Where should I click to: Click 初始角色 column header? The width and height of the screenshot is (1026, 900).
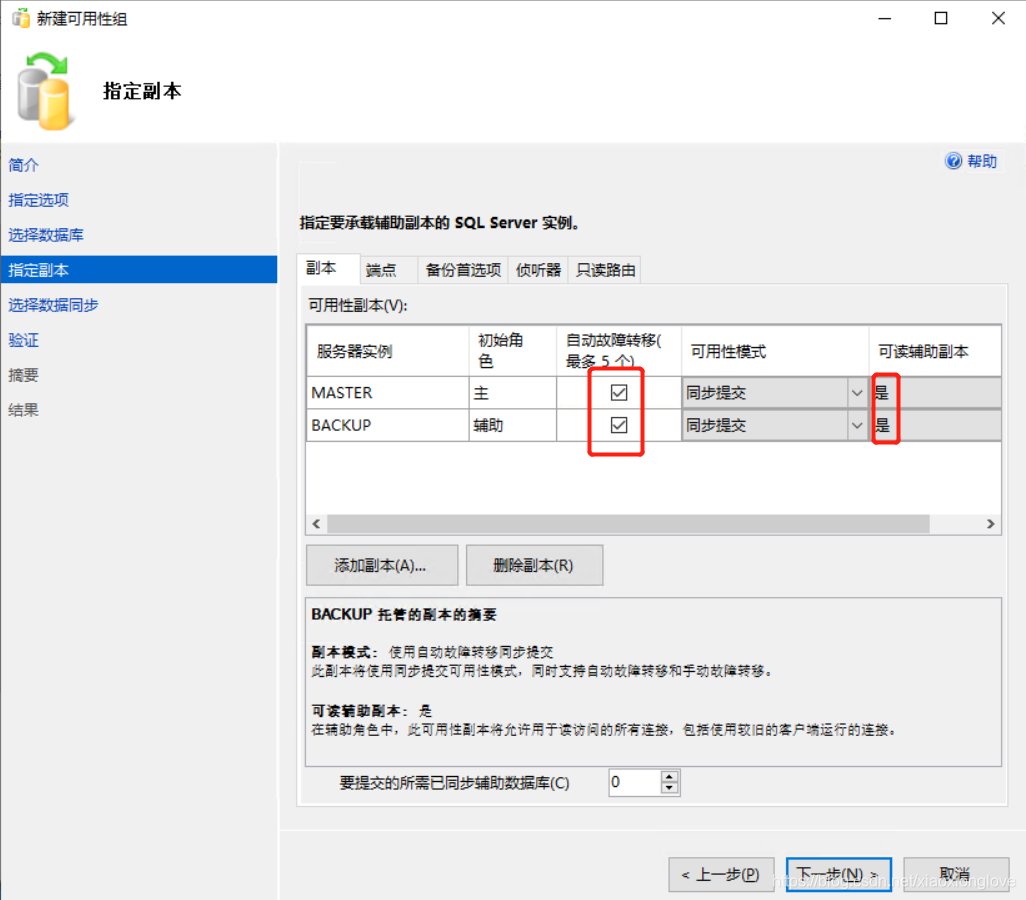512,351
